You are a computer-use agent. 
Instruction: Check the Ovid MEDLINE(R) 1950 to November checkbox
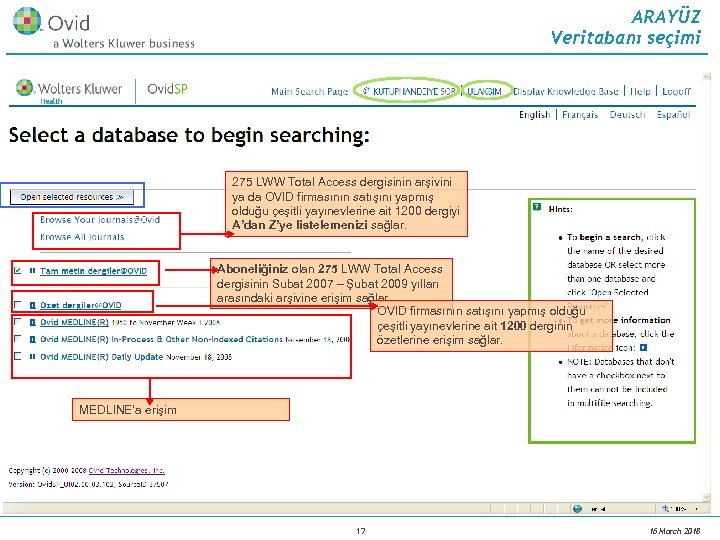17,321
